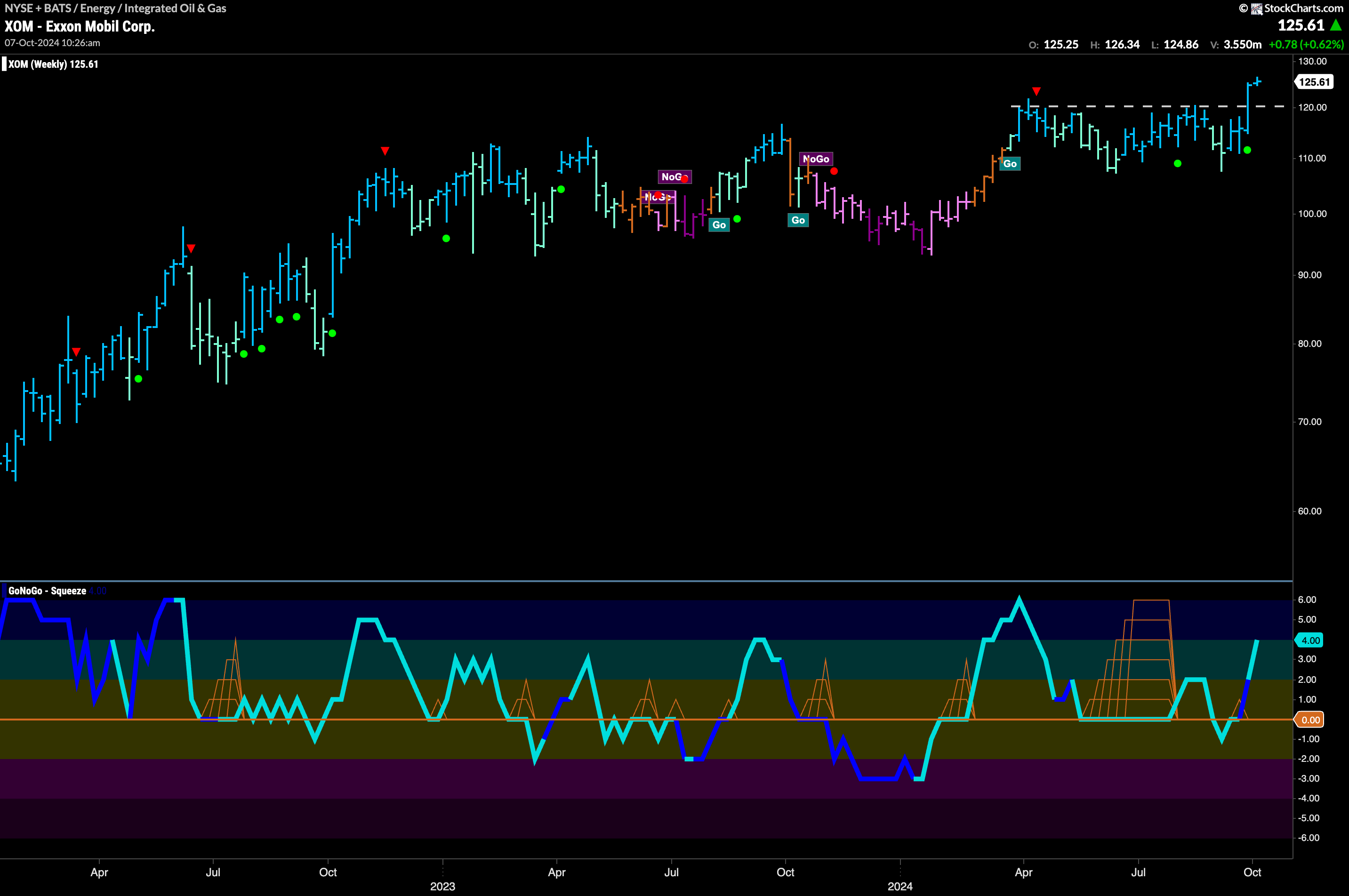Screen dimensions: 1349x896
Task: Click the dashed 120 resistance line
Action: pos(1149,106)
